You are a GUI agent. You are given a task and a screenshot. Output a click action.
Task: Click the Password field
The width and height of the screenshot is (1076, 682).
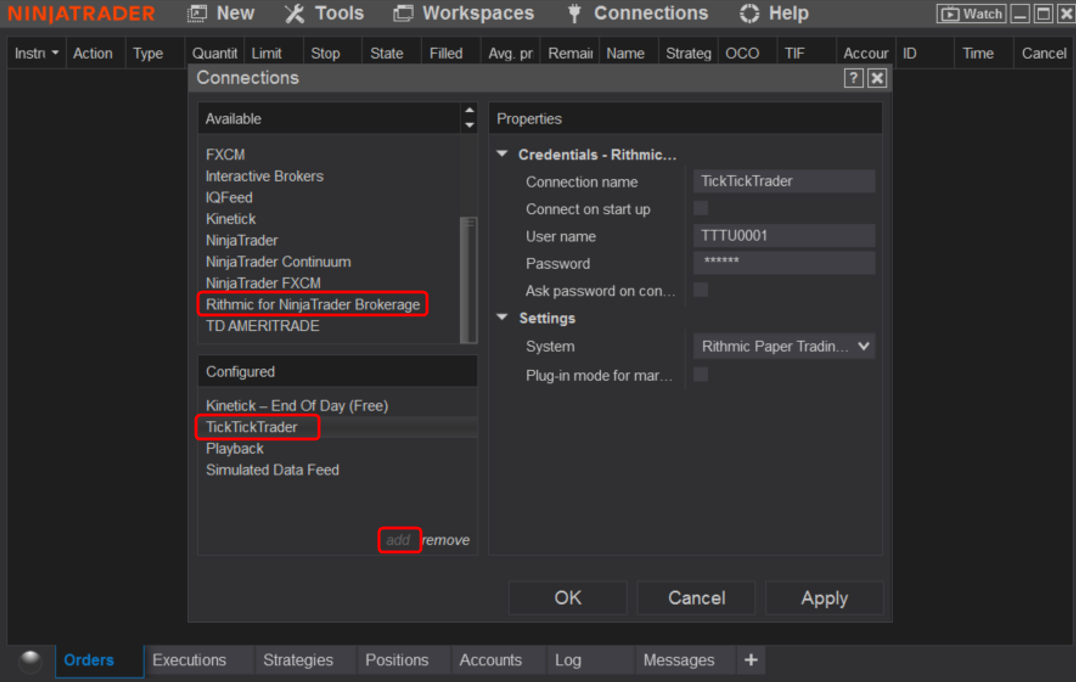coord(784,263)
